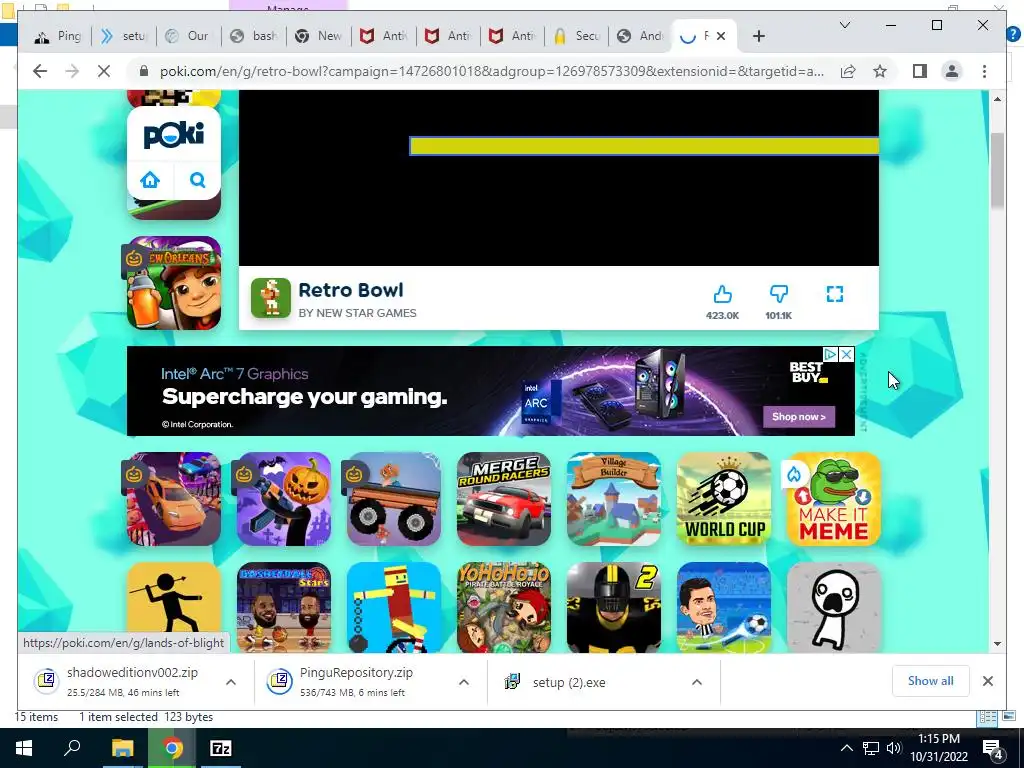The image size is (1024, 768).
Task: Open the blocky ragdoll character game
Action: [394, 607]
